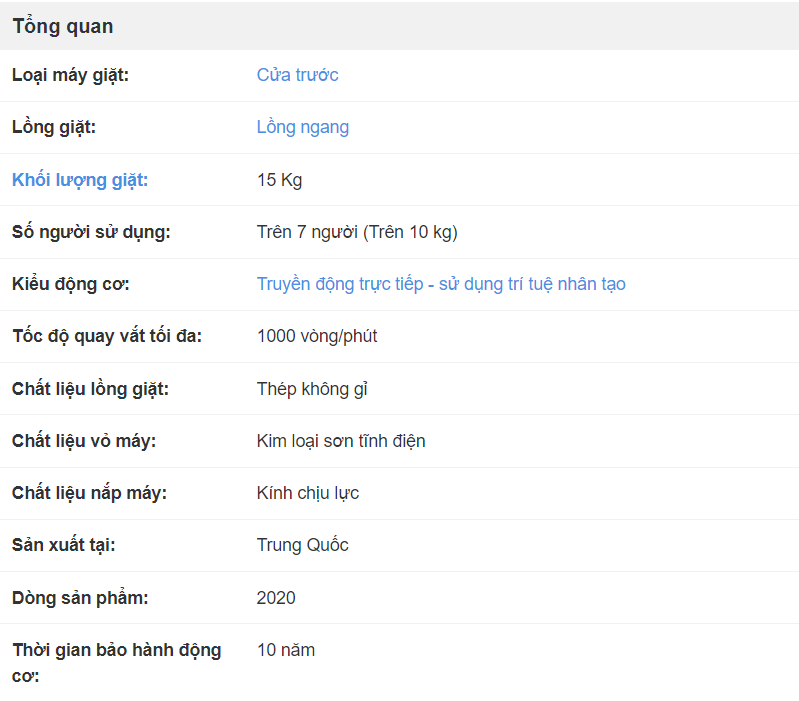Select the label 'Lồng giặt:'

click(54, 127)
